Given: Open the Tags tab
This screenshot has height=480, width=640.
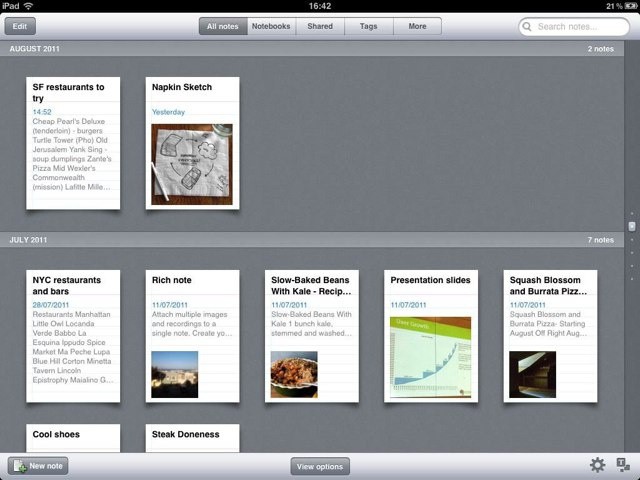Looking at the screenshot, I should 369,27.
